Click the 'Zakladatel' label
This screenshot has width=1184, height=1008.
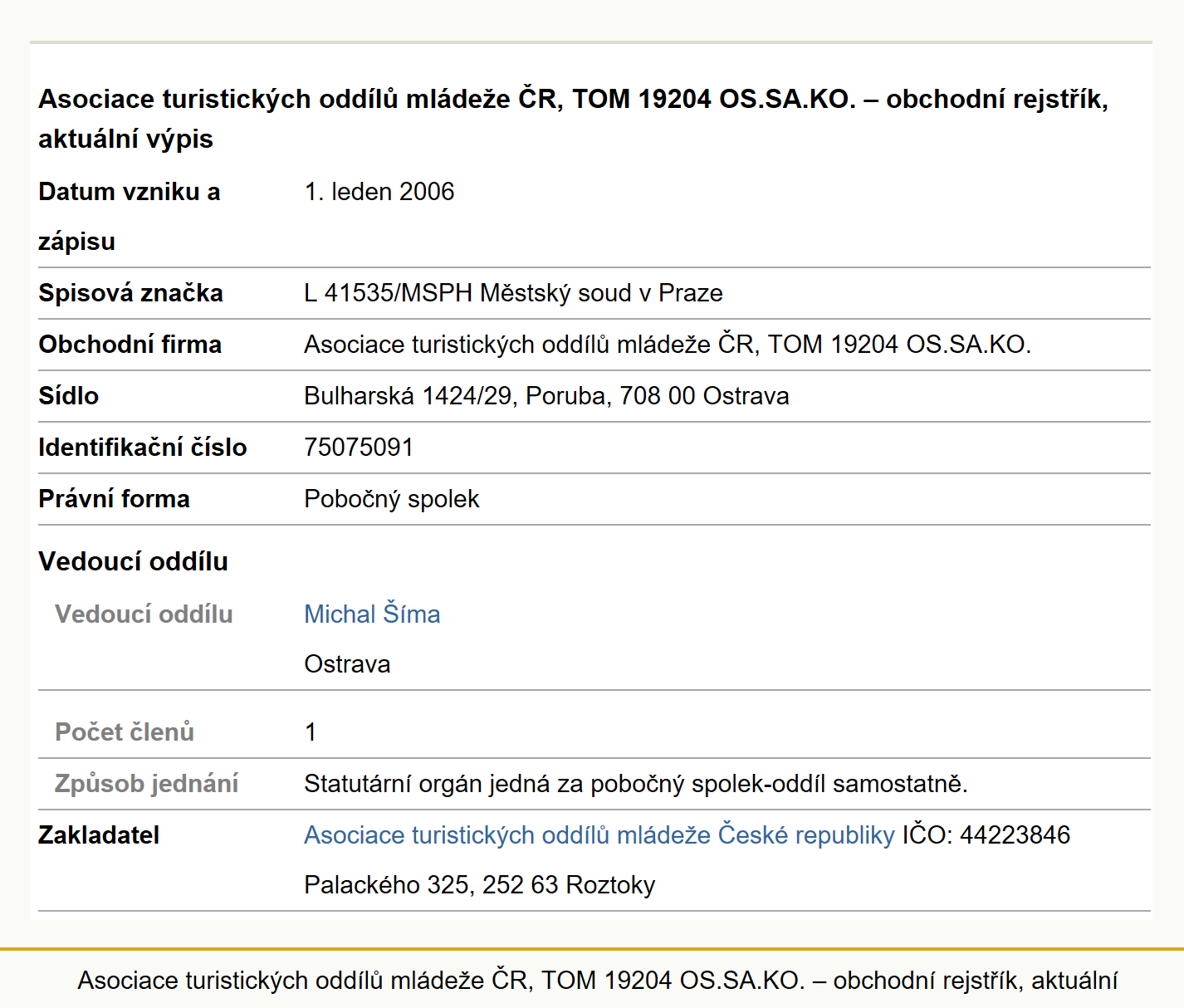point(99,834)
